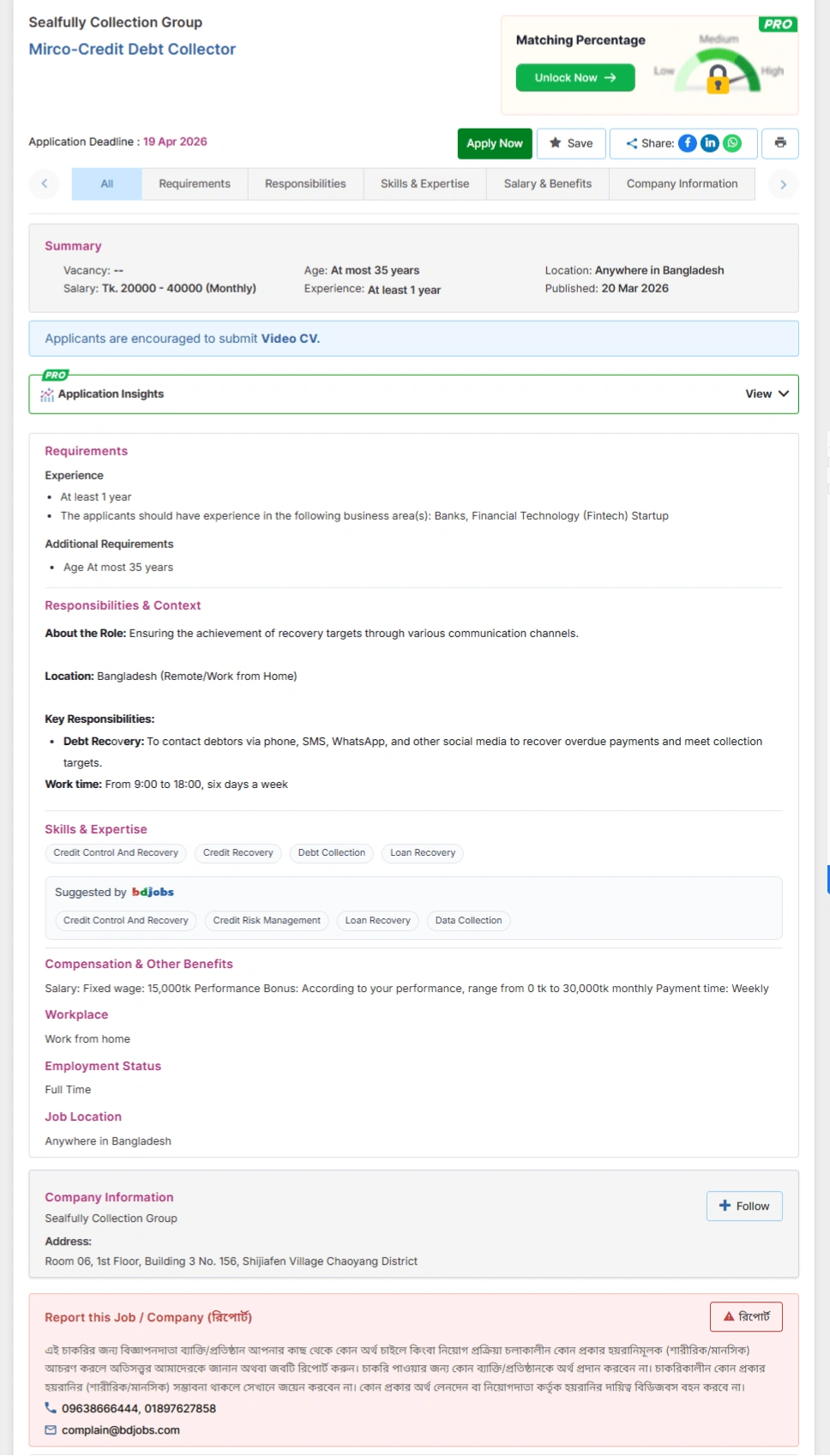Click the printer icon button
The image size is (830, 1456).
[780, 143]
